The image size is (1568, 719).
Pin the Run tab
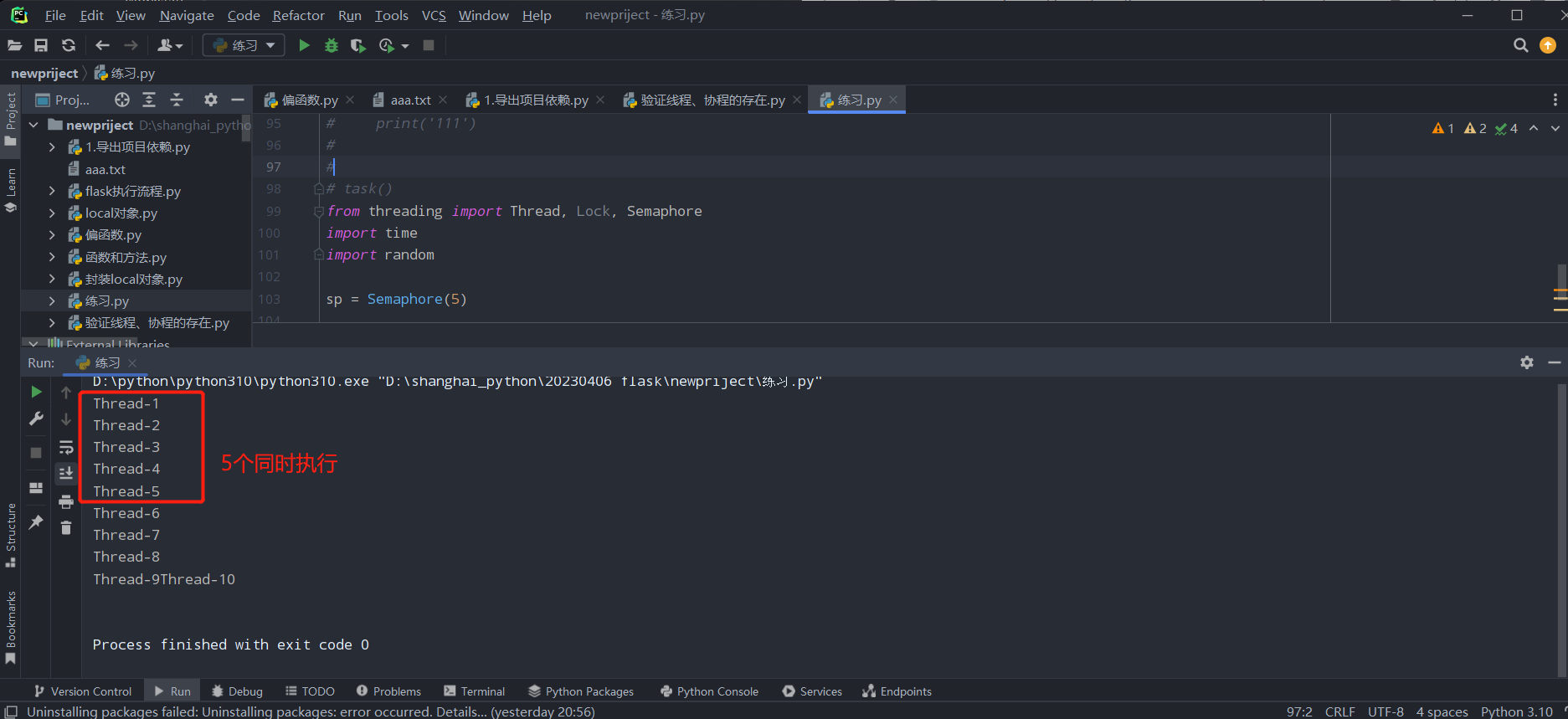(36, 521)
